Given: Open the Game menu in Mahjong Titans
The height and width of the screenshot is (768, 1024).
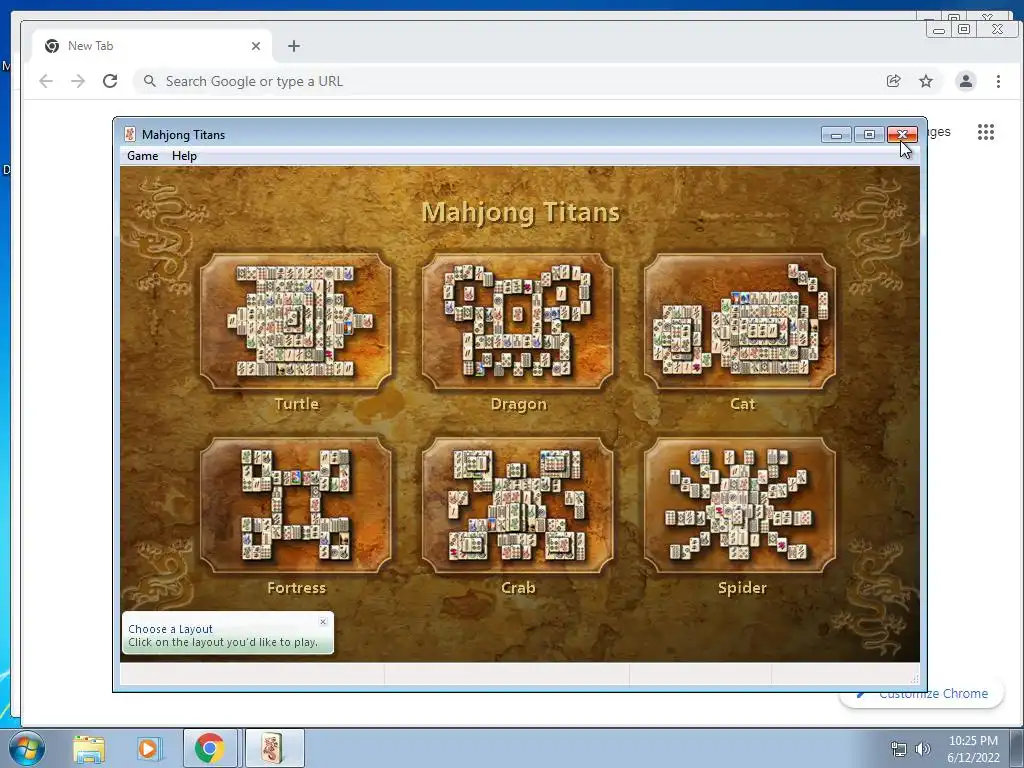Looking at the screenshot, I should tap(142, 156).
